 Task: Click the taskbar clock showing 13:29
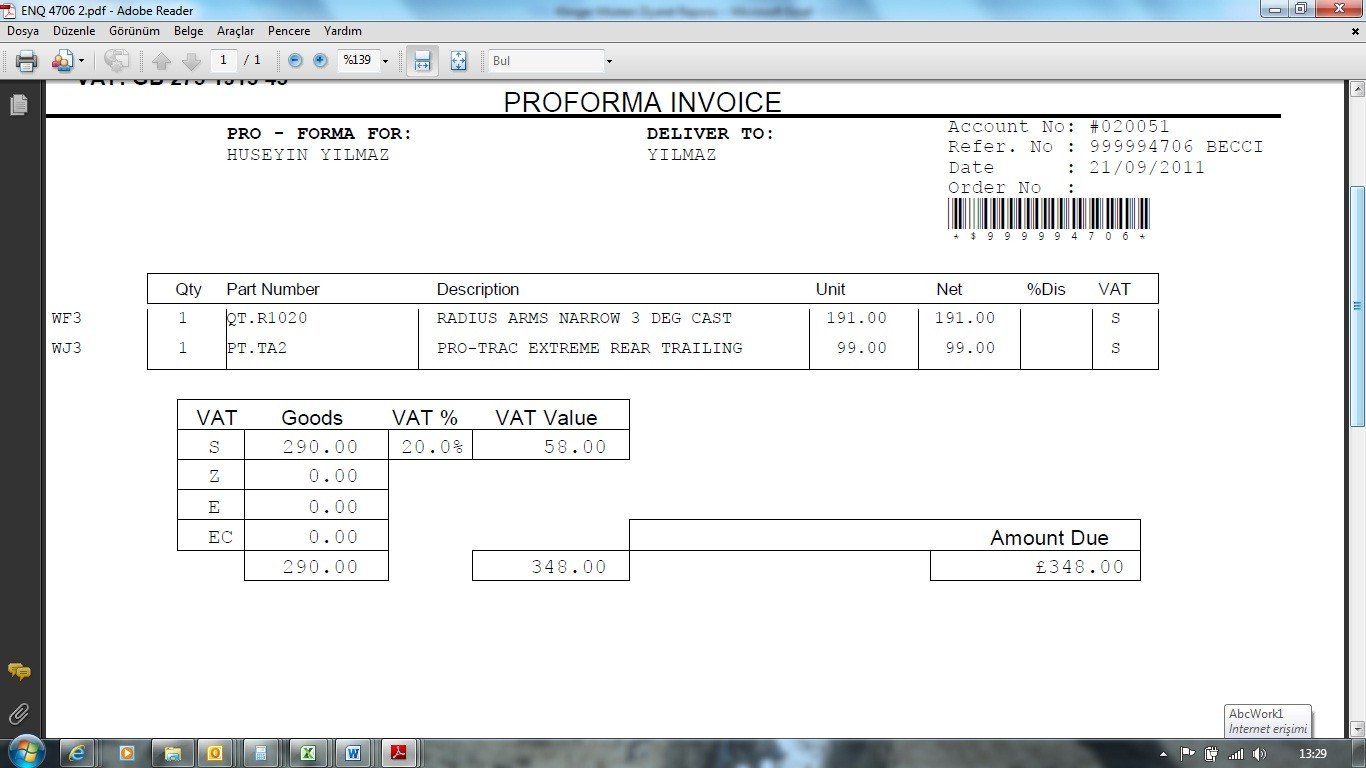1312,754
